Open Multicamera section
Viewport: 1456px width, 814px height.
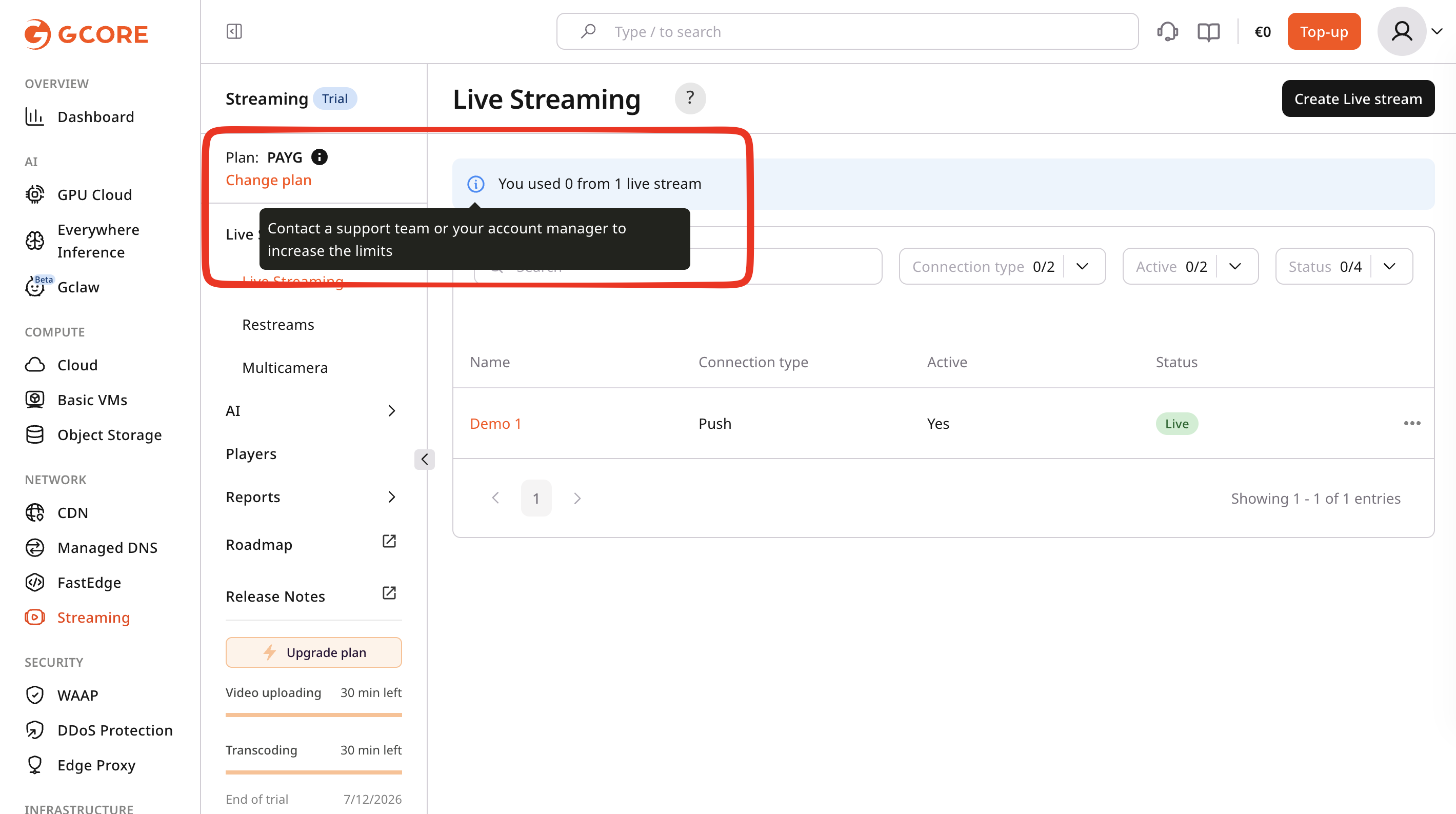(x=285, y=368)
